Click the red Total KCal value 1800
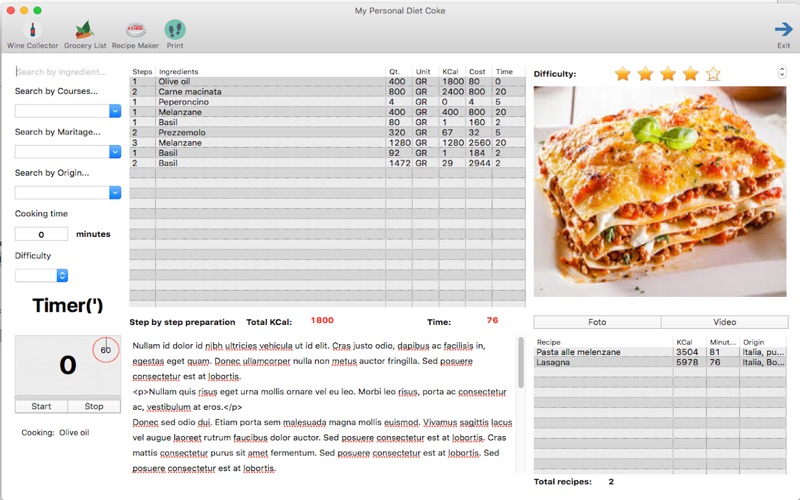Screen dimensions: 800x500 pyautogui.click(x=322, y=320)
